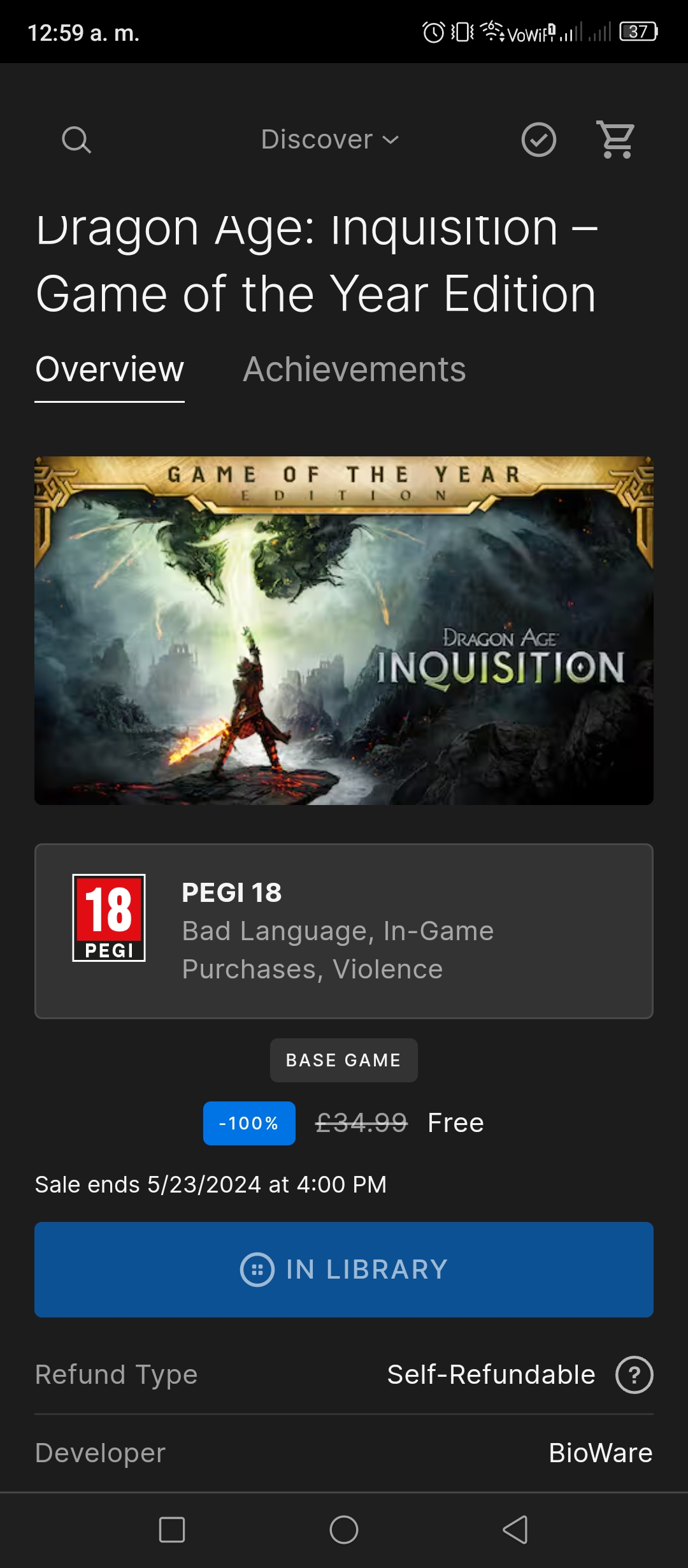Select the Overview tab
688x1568 pixels.
coord(110,370)
